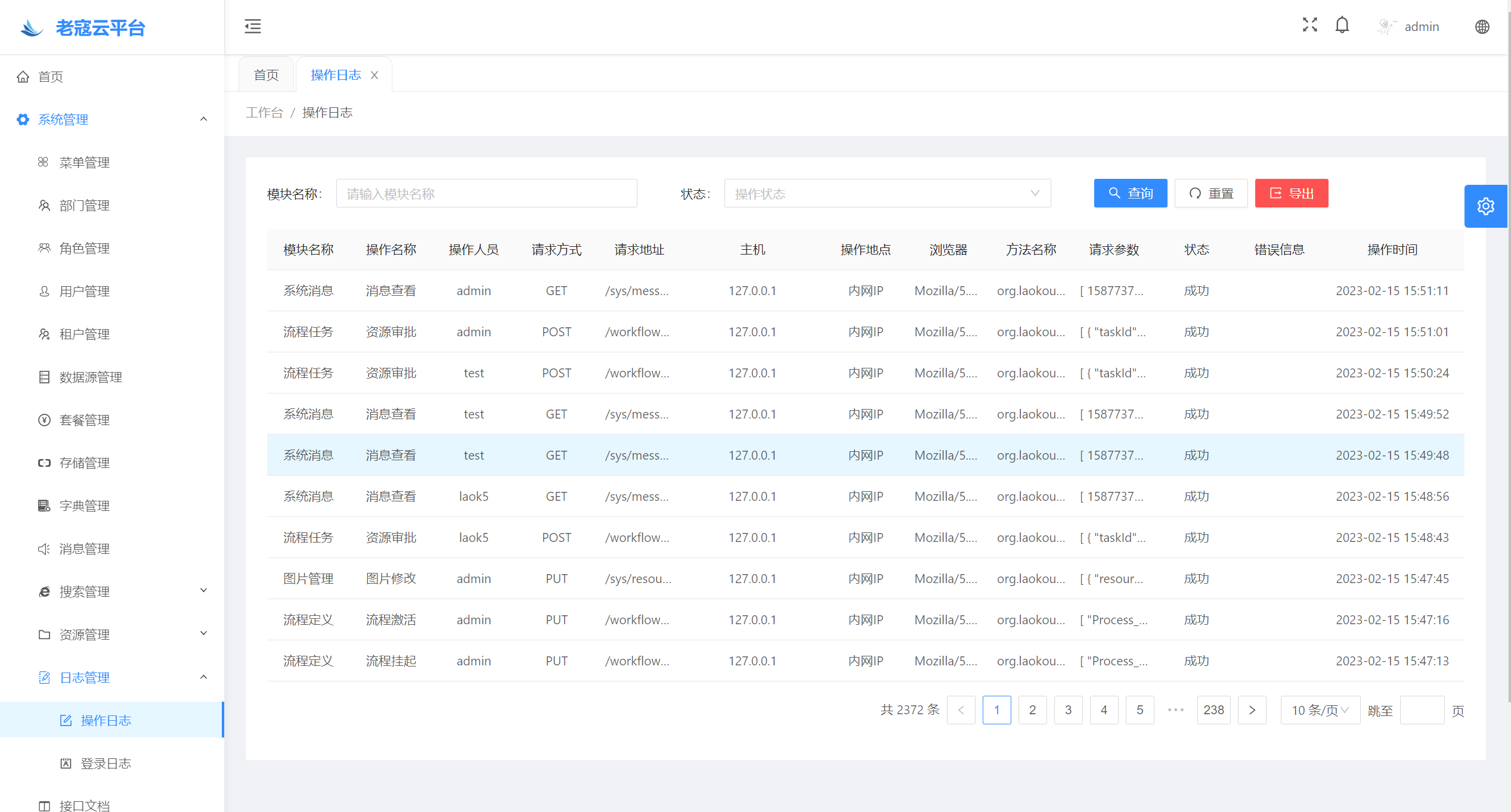
Task: Click the red 导出 export button
Action: pyautogui.click(x=1291, y=194)
